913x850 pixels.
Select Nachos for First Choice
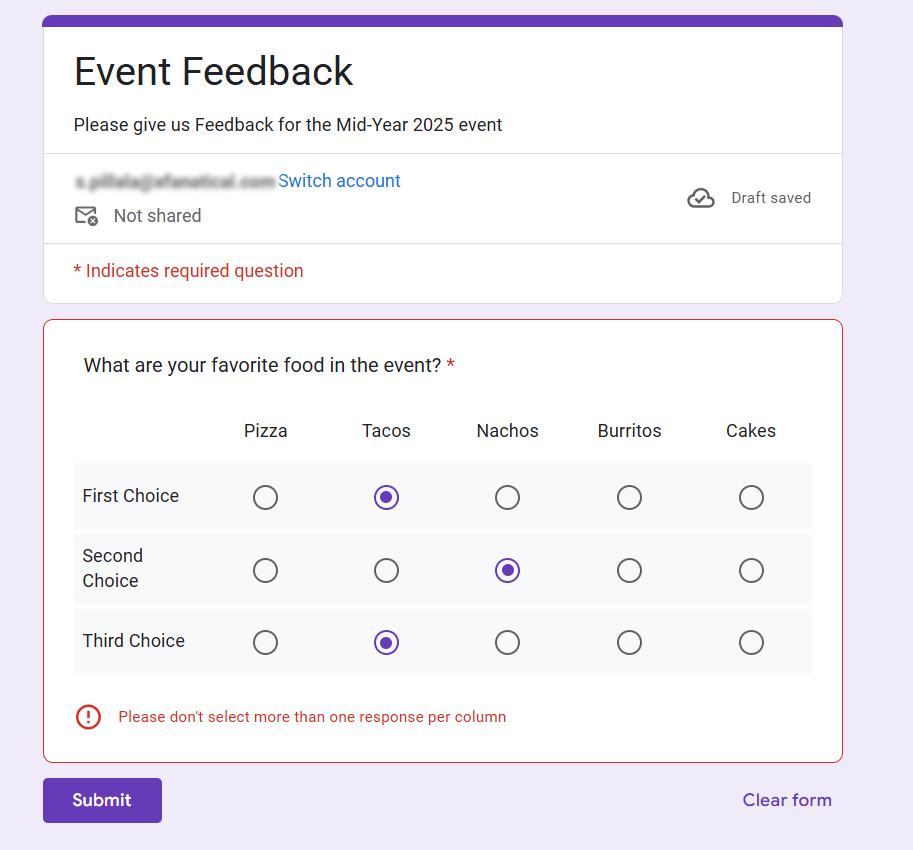pyautogui.click(x=507, y=497)
